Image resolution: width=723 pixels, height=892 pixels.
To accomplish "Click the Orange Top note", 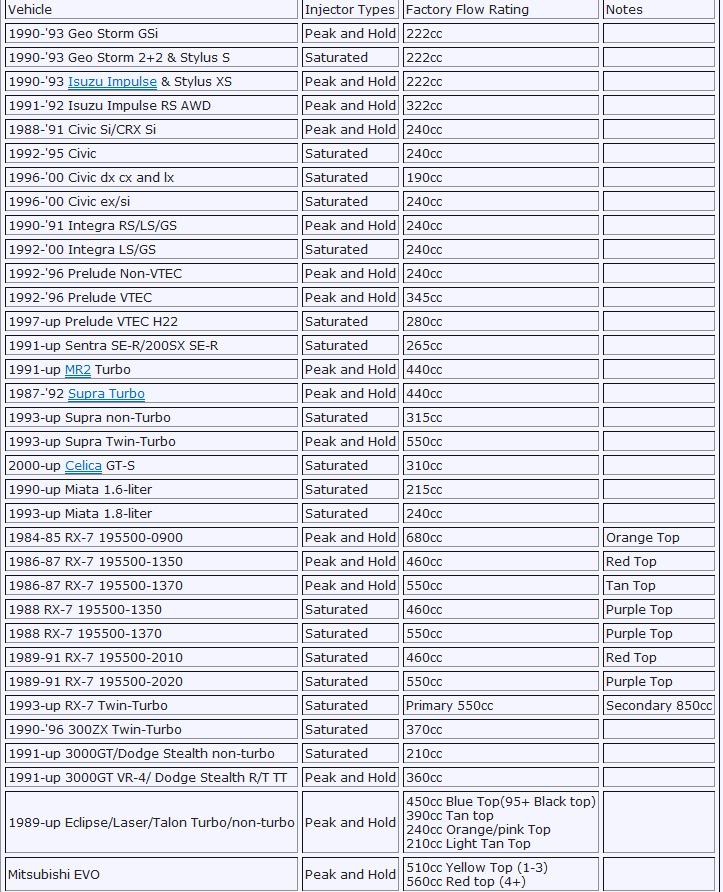I will pos(658,537).
